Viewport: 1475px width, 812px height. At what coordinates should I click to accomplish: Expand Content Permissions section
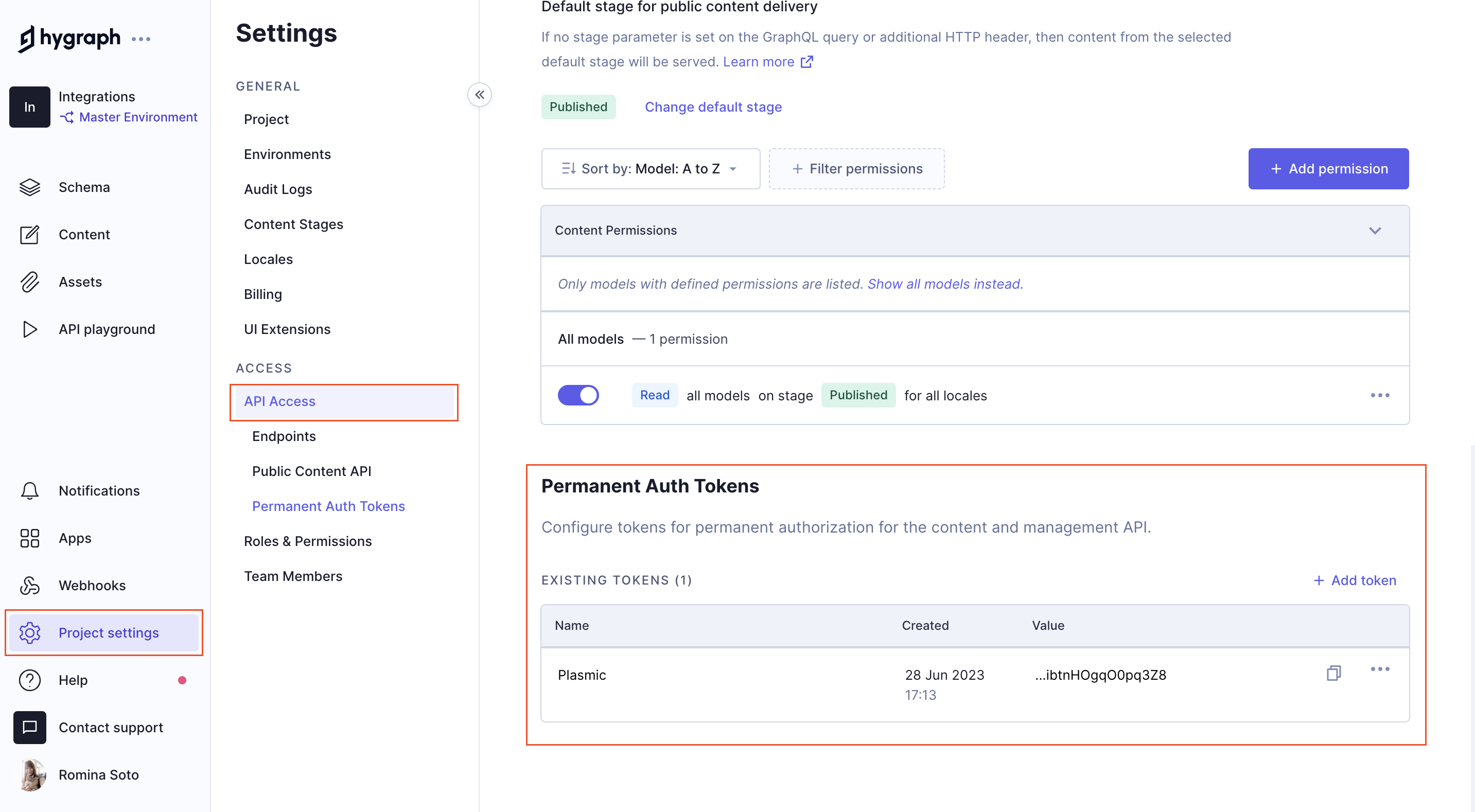coord(1377,231)
